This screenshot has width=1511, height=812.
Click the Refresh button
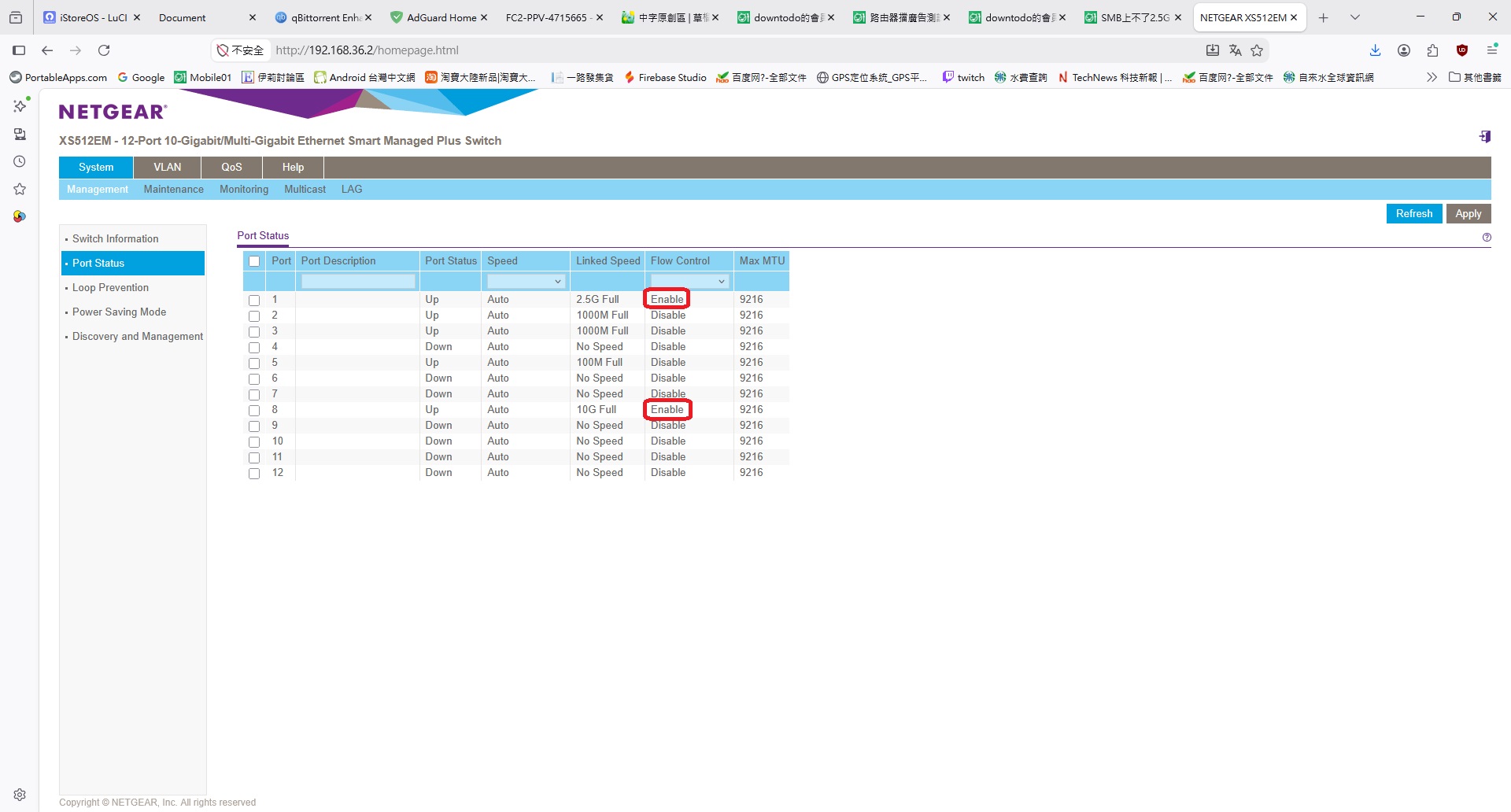tap(1414, 214)
